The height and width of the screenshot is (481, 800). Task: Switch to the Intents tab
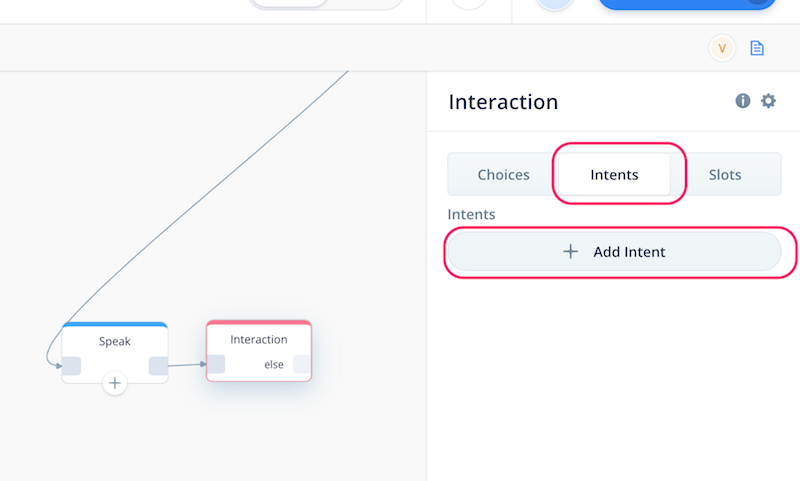point(614,174)
